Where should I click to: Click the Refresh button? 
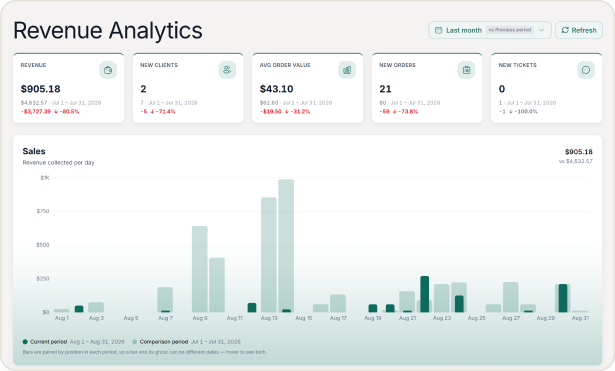(579, 30)
